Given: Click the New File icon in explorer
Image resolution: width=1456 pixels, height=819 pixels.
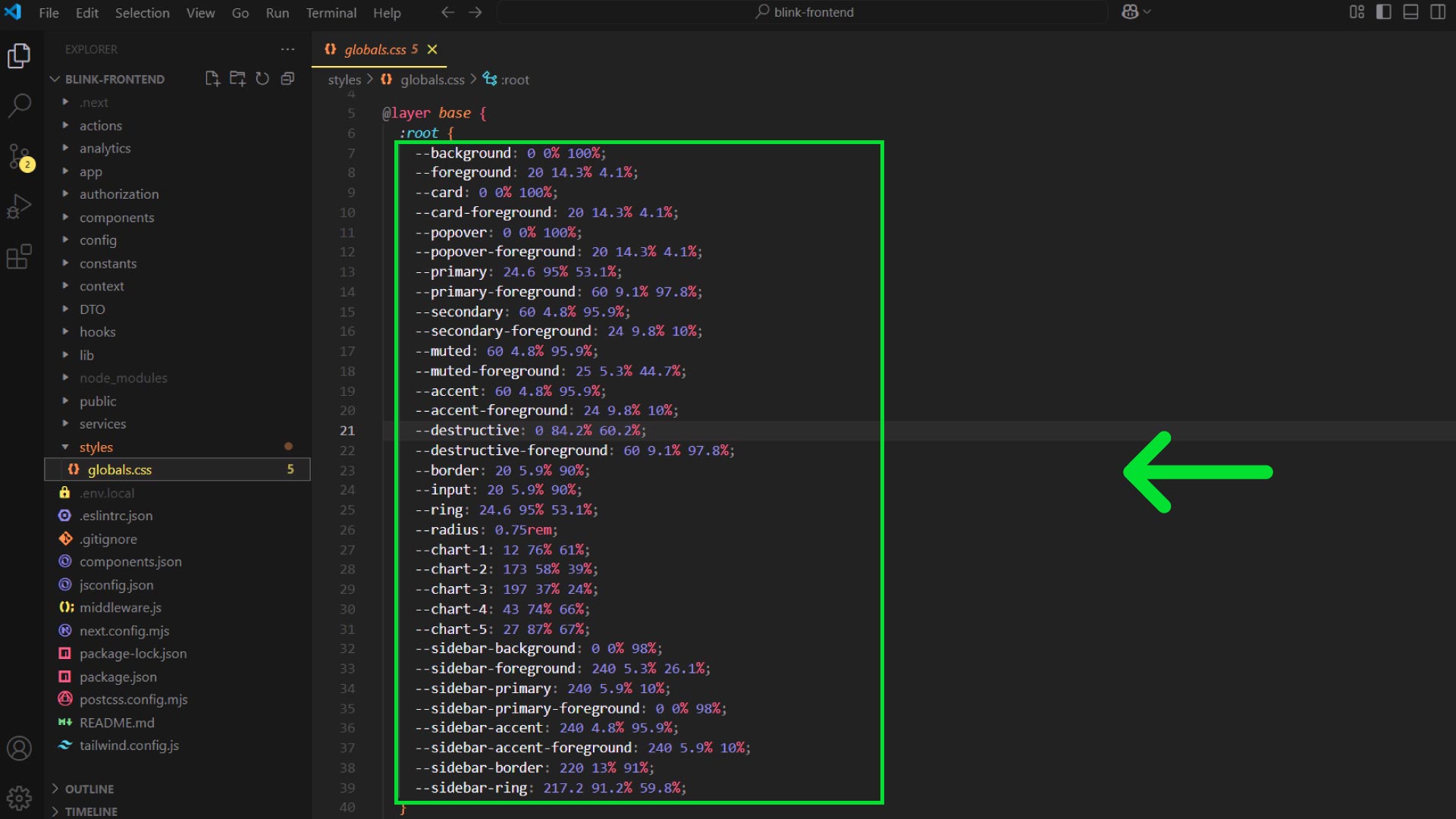Looking at the screenshot, I should click(212, 79).
